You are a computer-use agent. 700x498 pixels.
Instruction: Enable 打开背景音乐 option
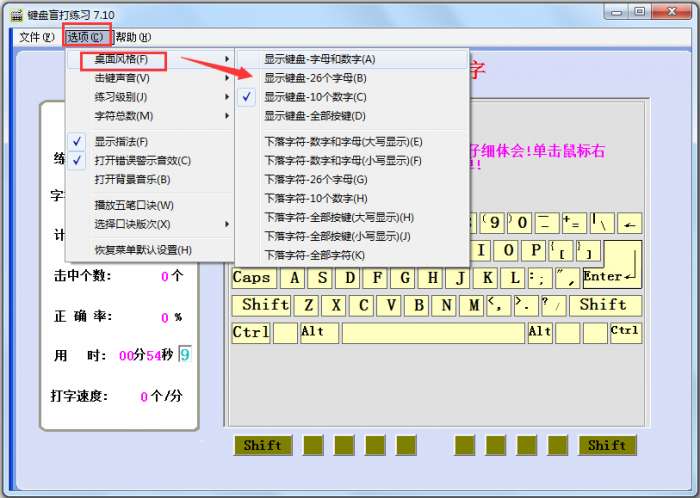pos(132,179)
